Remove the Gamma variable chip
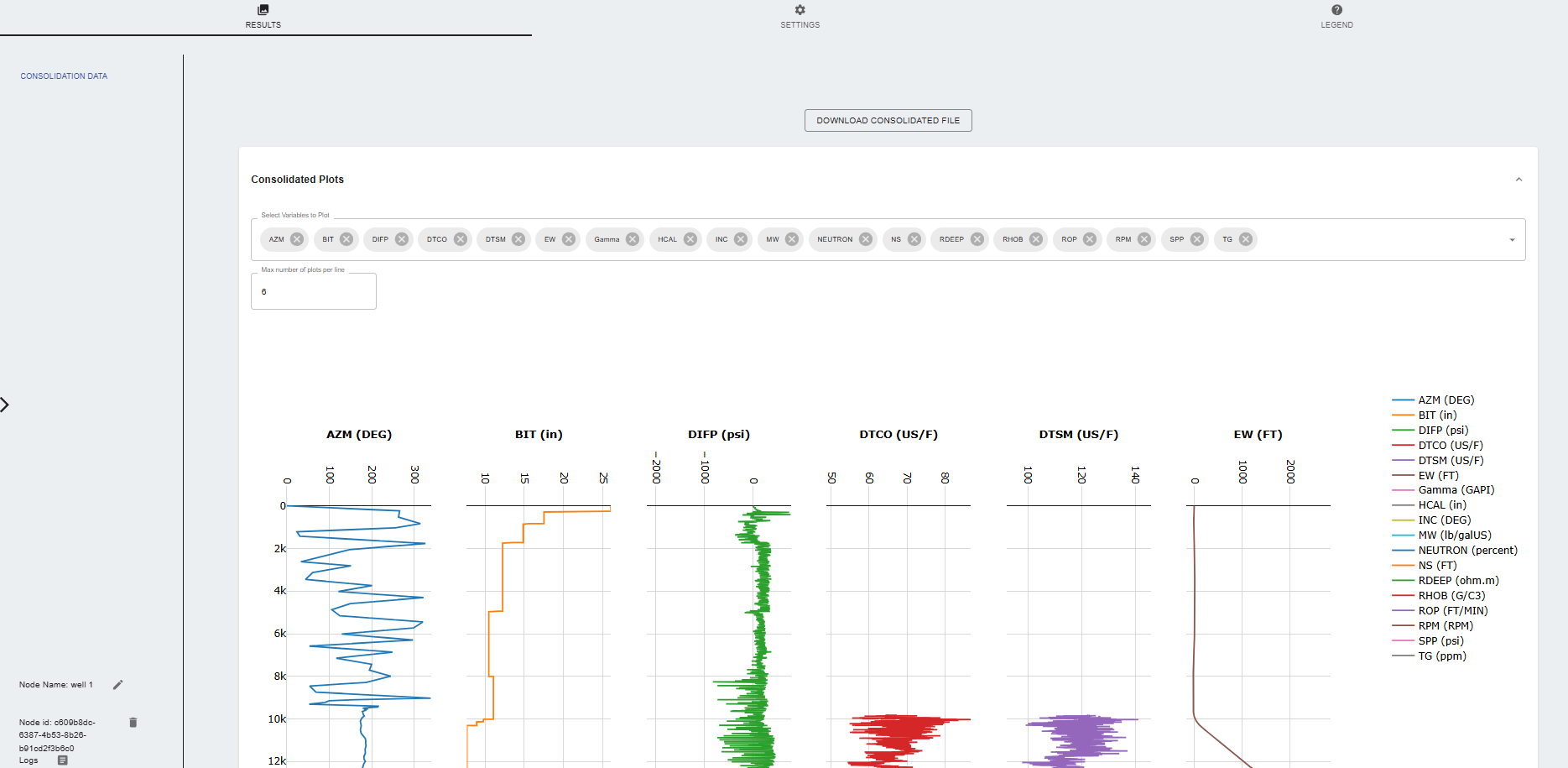This screenshot has height=768, width=1568. (x=633, y=239)
